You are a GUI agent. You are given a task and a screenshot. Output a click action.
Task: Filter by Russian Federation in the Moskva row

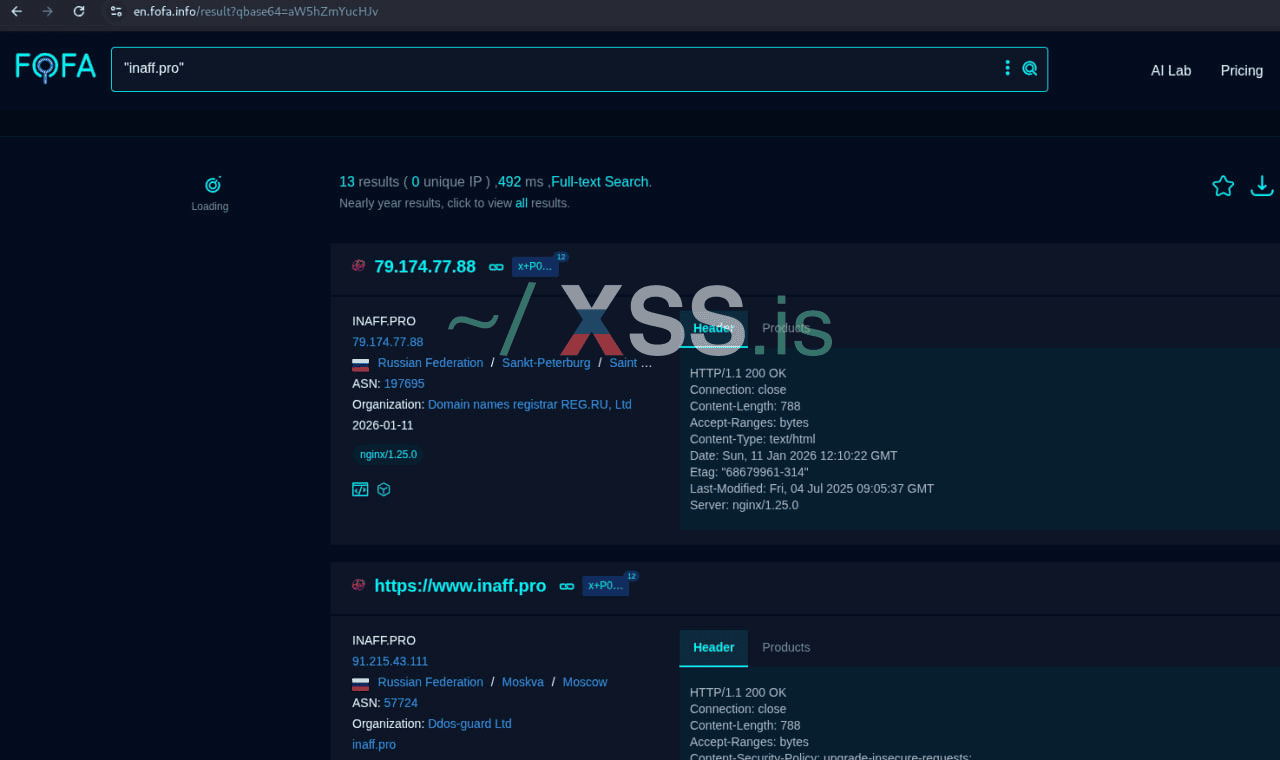[430, 682]
